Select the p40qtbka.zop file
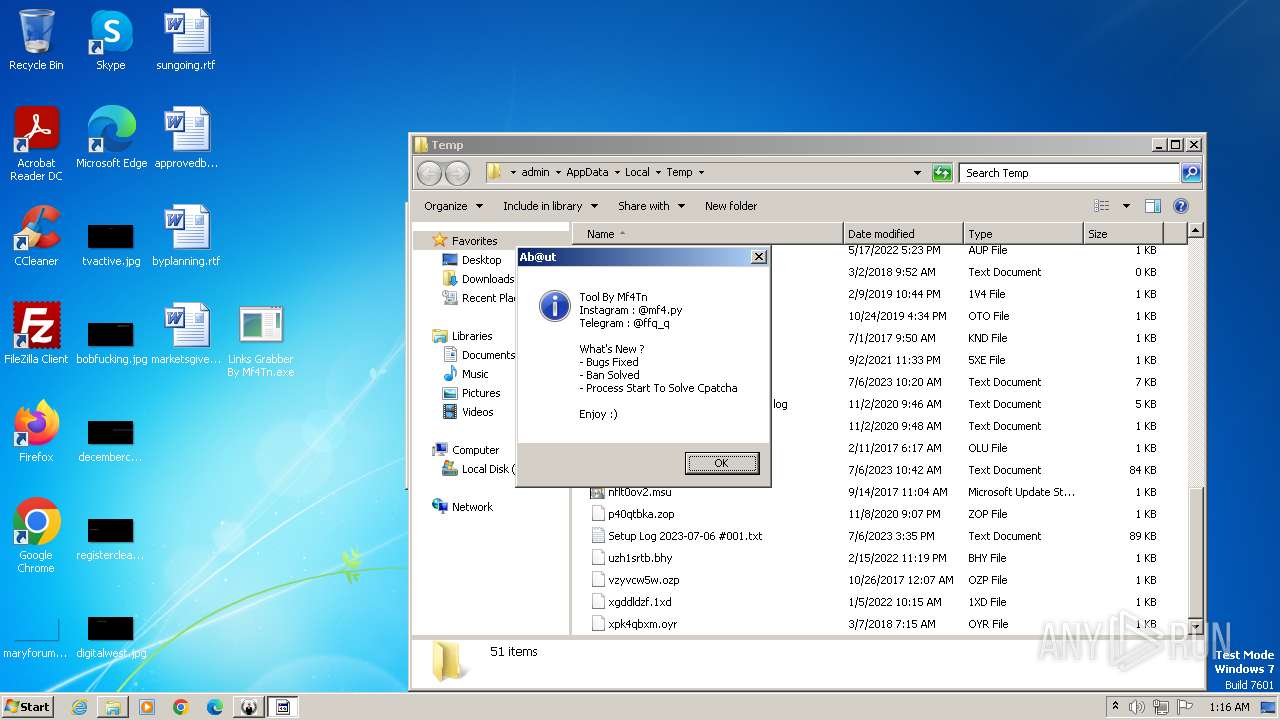Viewport: 1280px width, 720px height. (641, 514)
